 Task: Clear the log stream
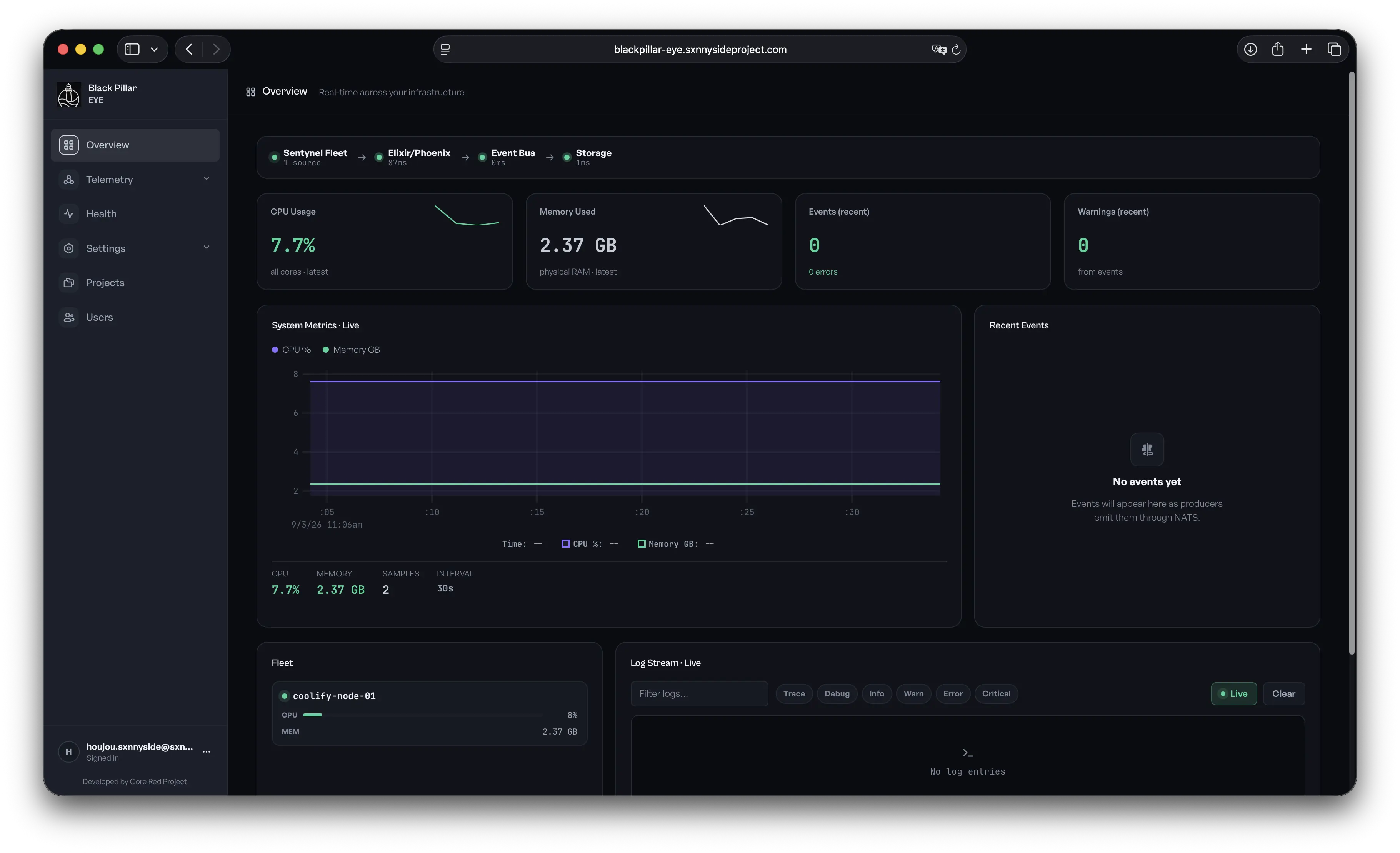click(x=1283, y=693)
